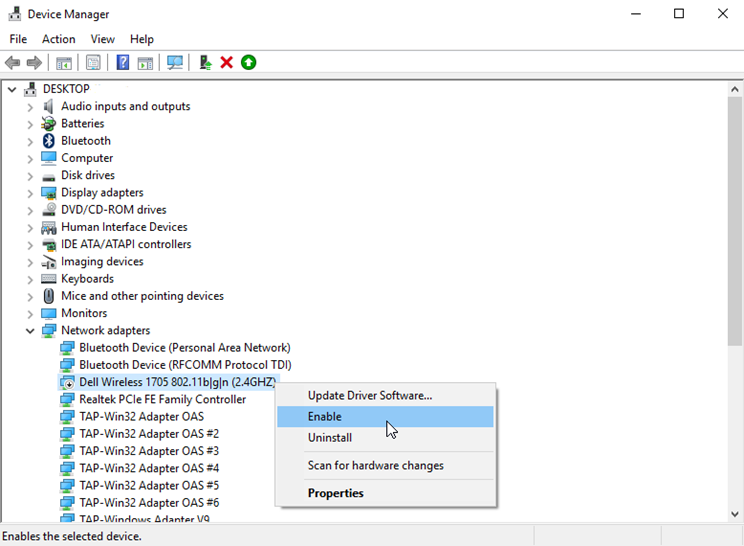The image size is (744, 546).
Task: Choose Enable in the context menu
Action: [x=385, y=416]
